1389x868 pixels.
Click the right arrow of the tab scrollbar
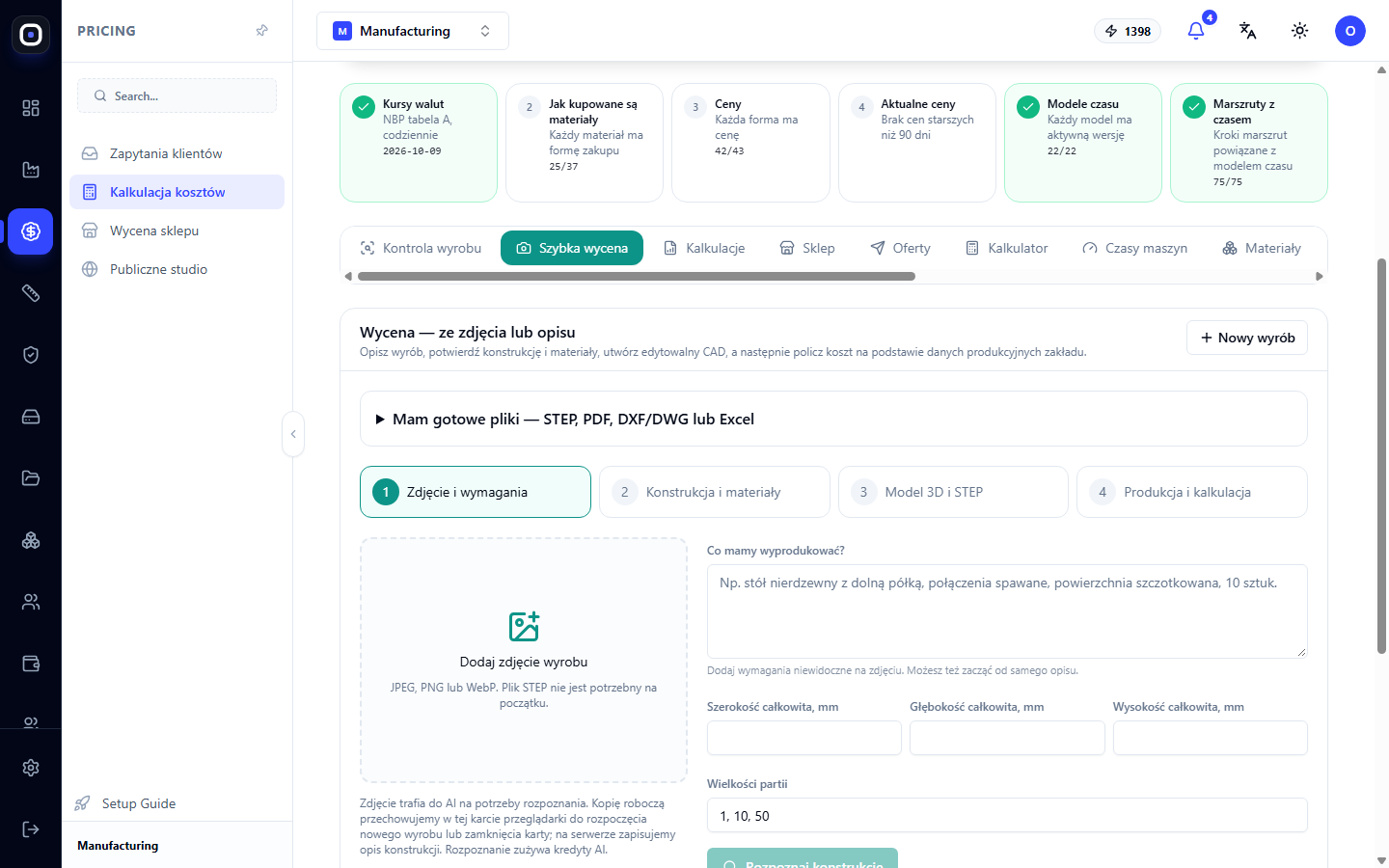coord(1320,277)
